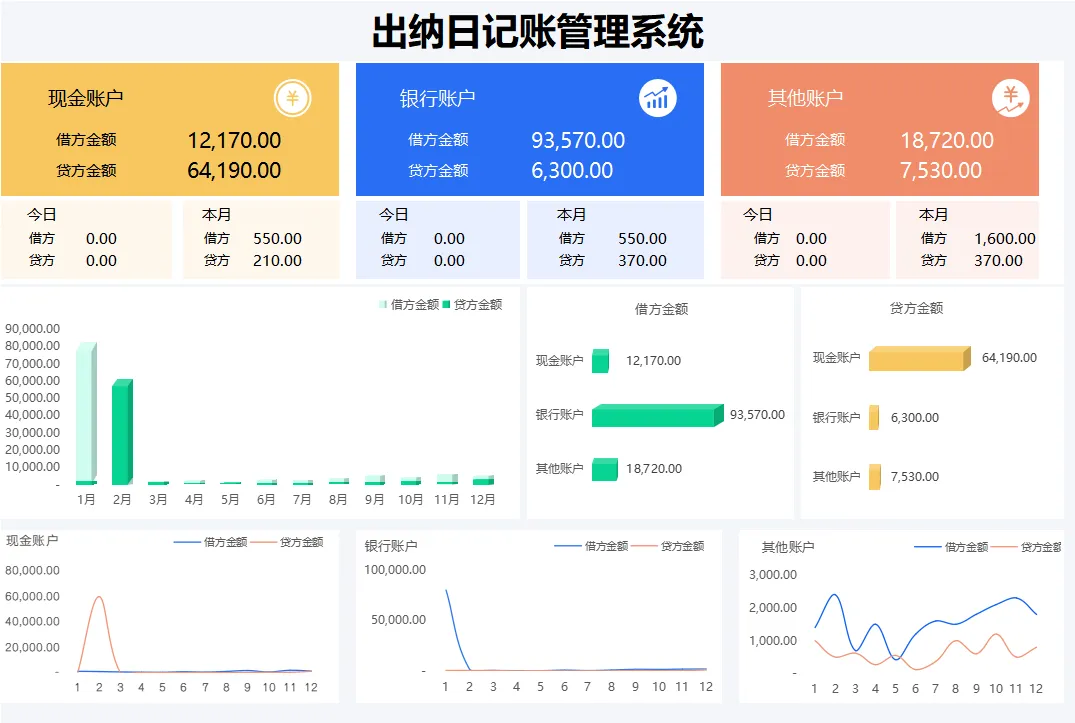1075x723 pixels.
Task: Click the bar chart growth icon on bank account card
Action: [657, 99]
